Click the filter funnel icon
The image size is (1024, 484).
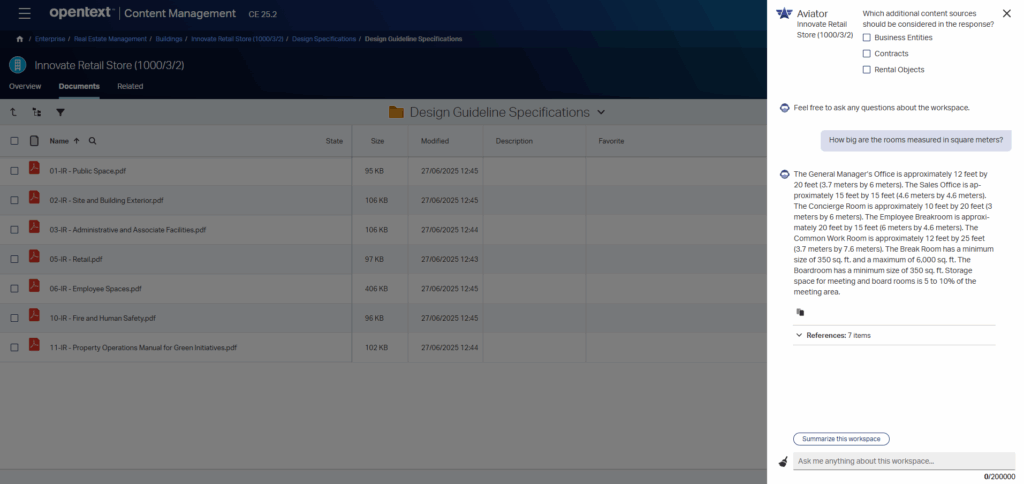pos(60,113)
